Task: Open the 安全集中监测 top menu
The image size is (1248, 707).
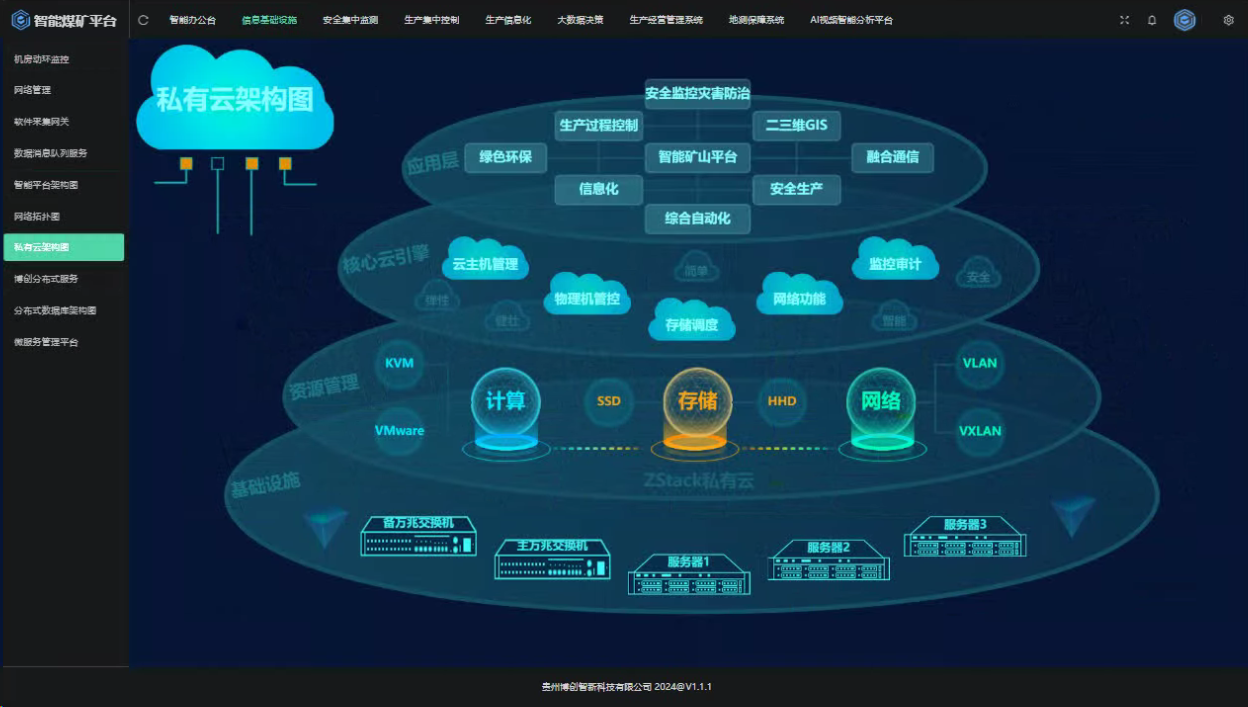Action: [350, 20]
